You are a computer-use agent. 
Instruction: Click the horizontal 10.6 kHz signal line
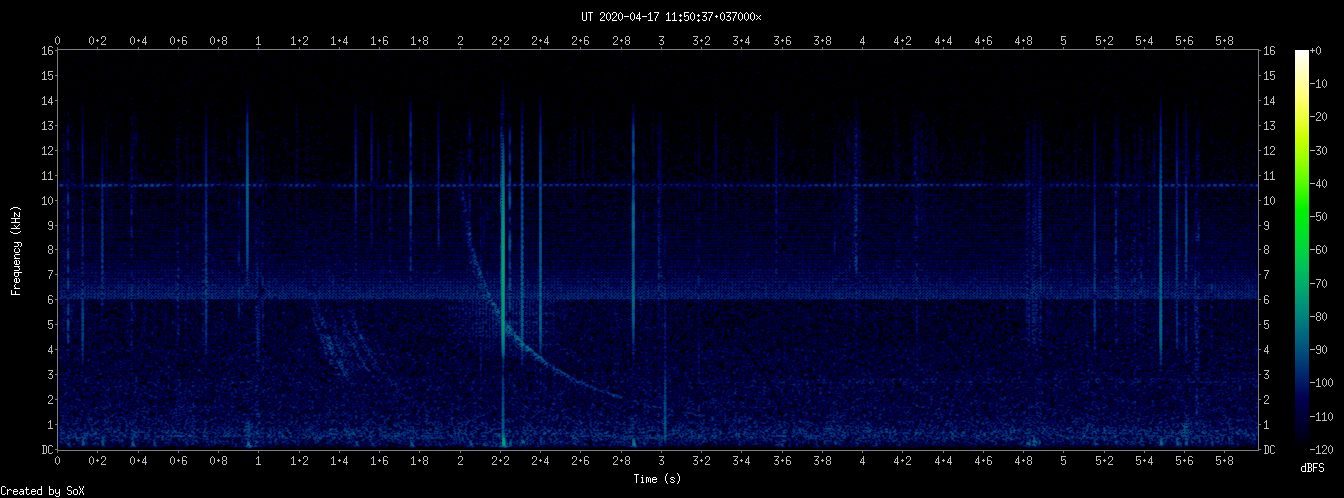coord(658,185)
